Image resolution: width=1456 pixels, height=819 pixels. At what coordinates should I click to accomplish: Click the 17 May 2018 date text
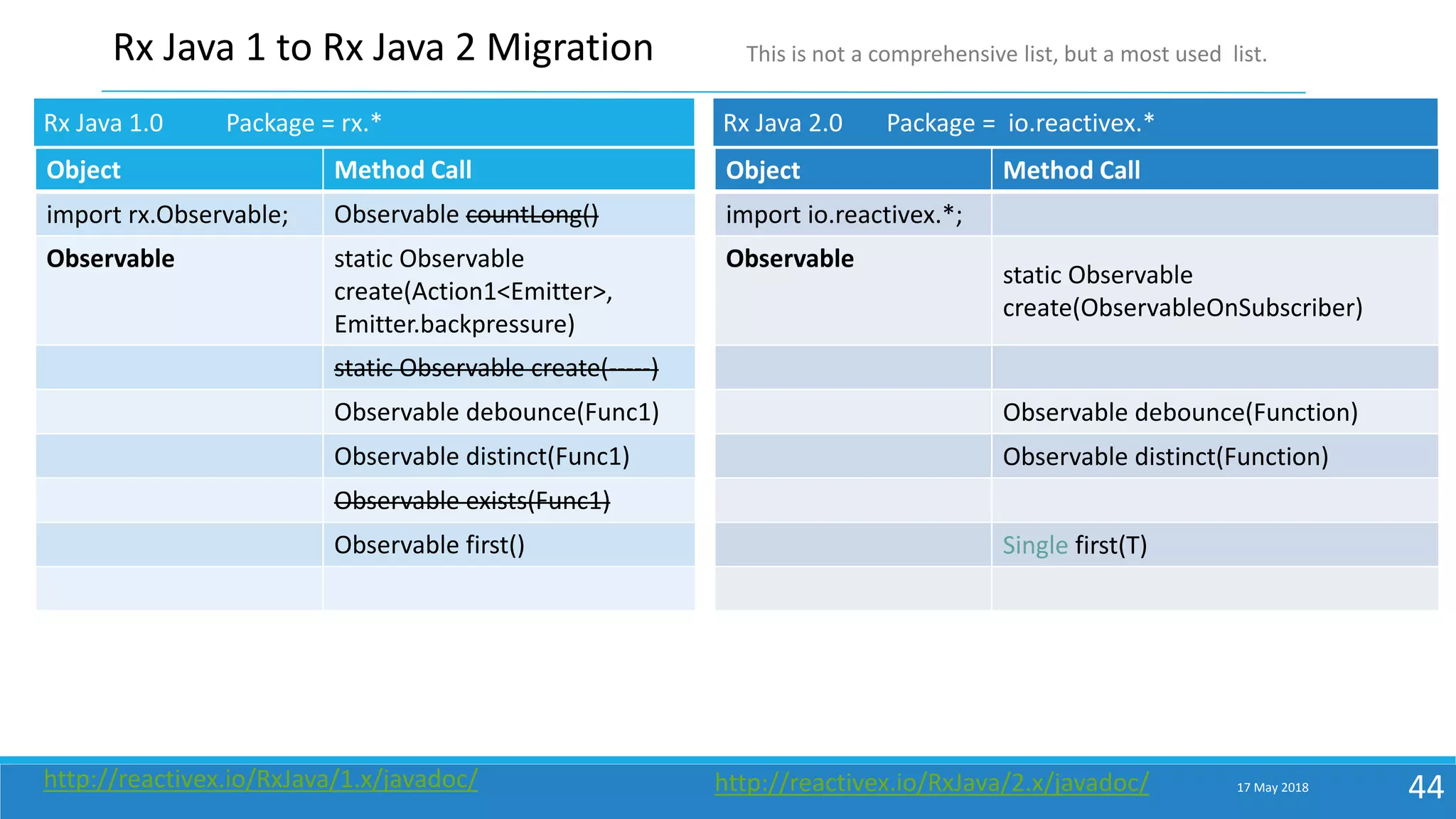1273,788
